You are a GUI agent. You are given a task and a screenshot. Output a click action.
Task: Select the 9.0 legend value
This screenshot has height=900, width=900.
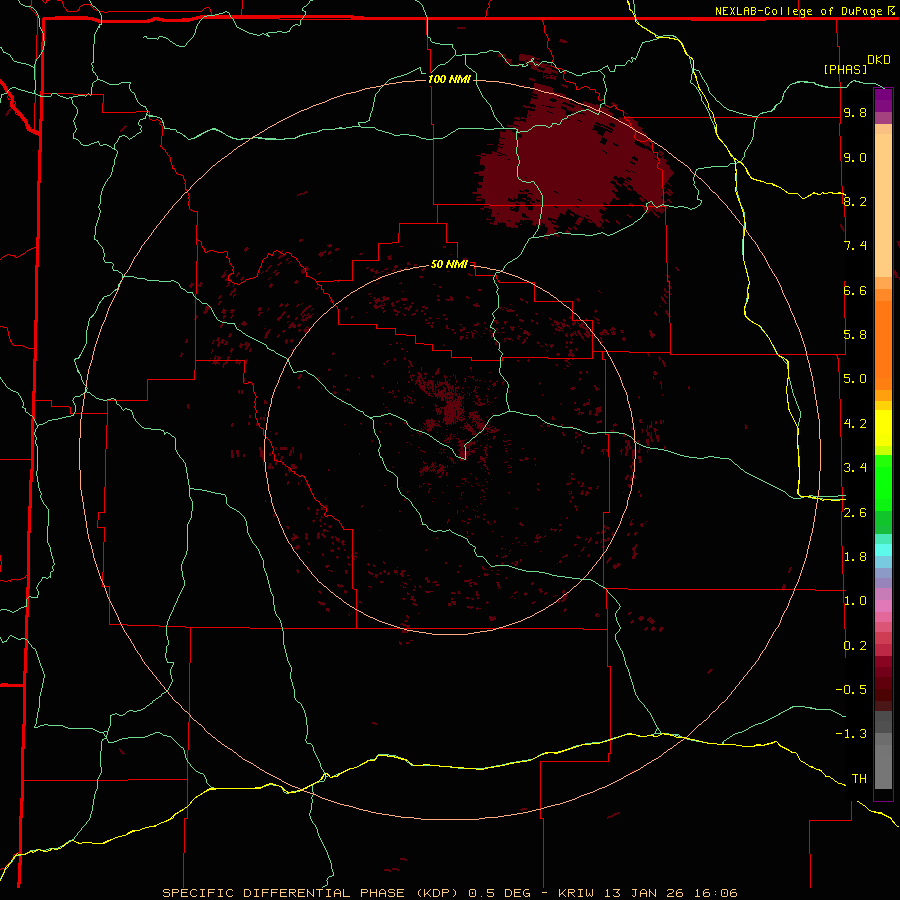pos(855,158)
